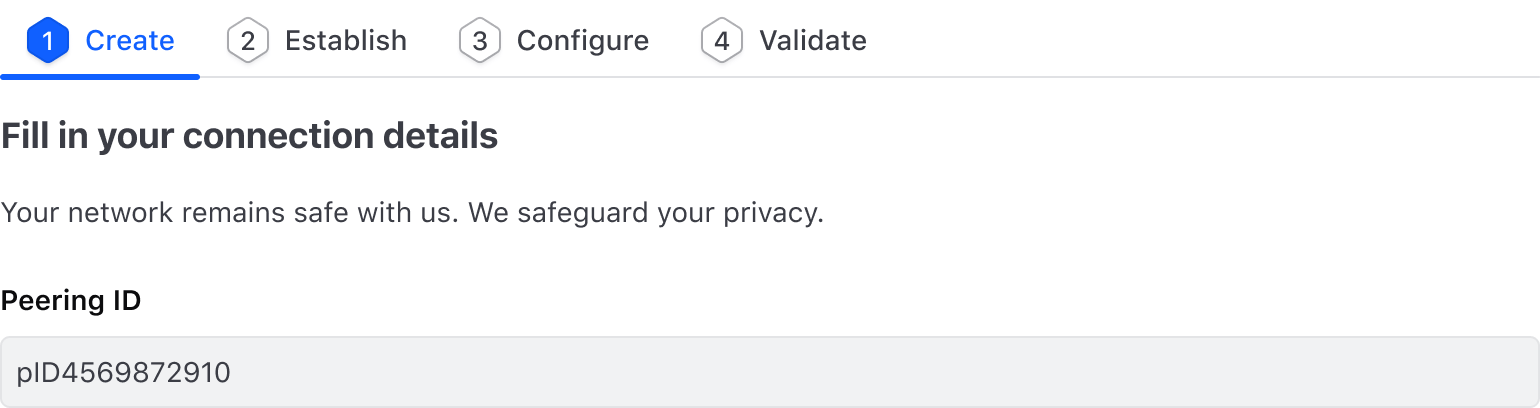Click the blue step 1 hexagon icon
This screenshot has height=408, width=1540.
[47, 41]
